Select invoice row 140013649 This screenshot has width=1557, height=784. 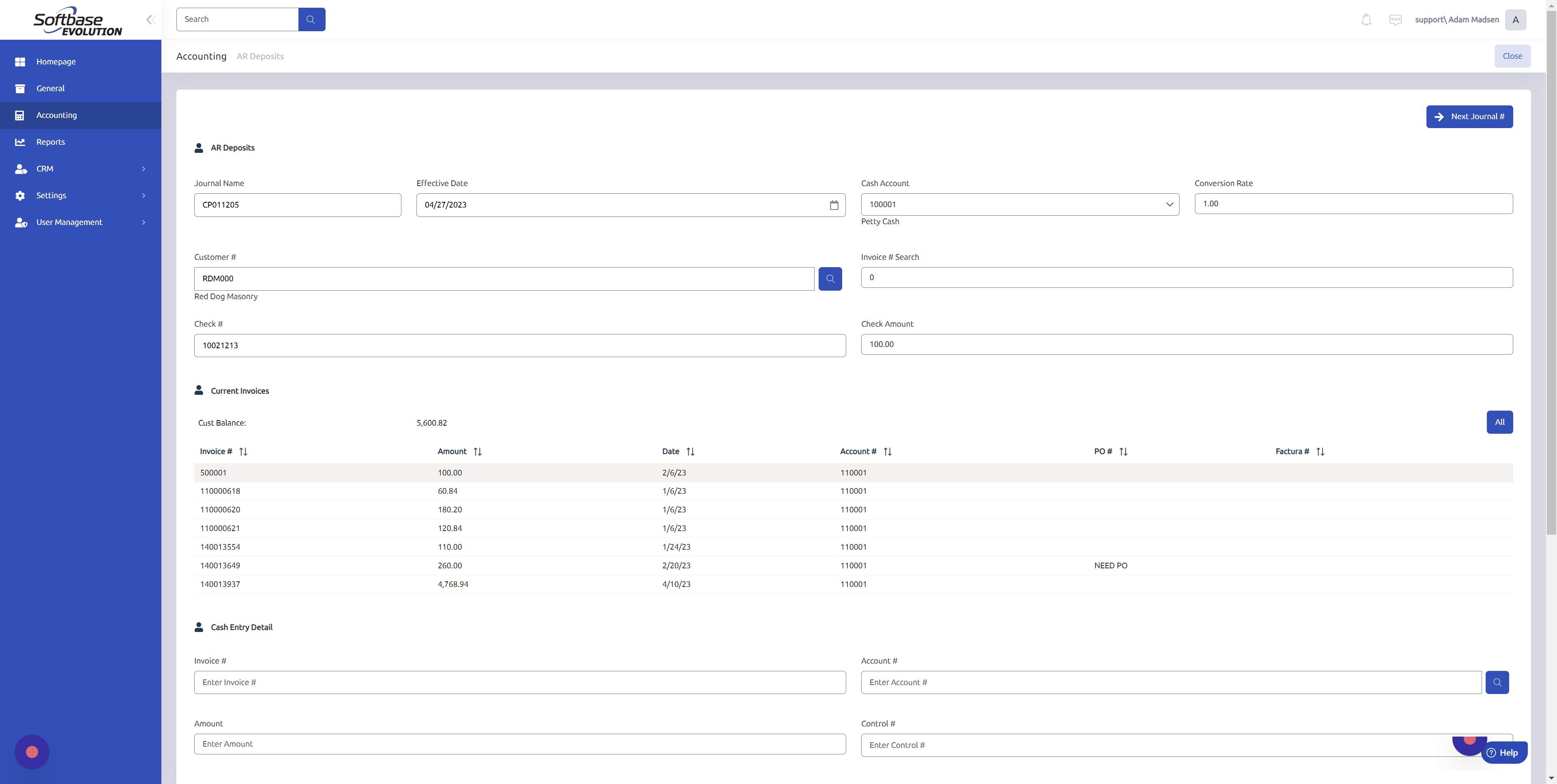tap(854, 566)
